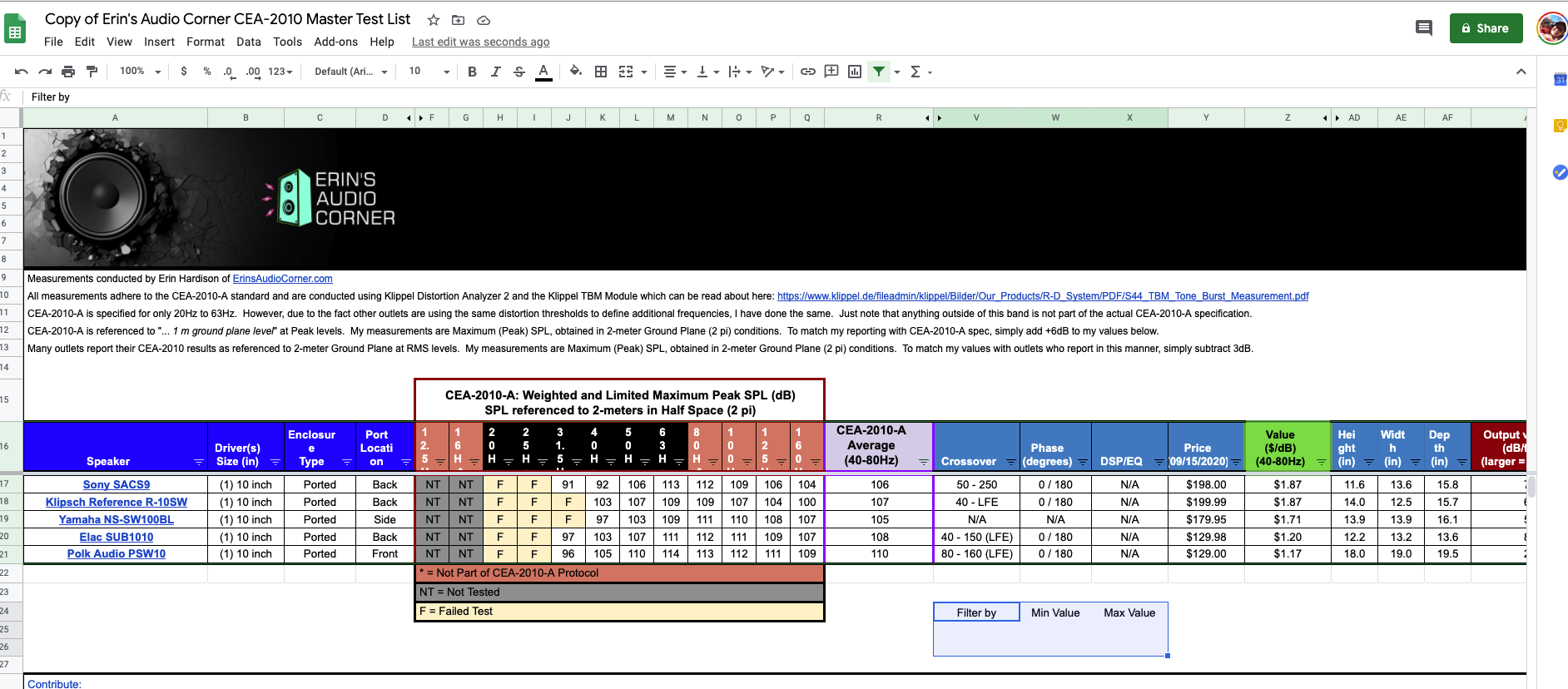This screenshot has height=689, width=1568.
Task: Toggle filter on CEA-2010-A Average header
Action: pyautogui.click(x=924, y=462)
